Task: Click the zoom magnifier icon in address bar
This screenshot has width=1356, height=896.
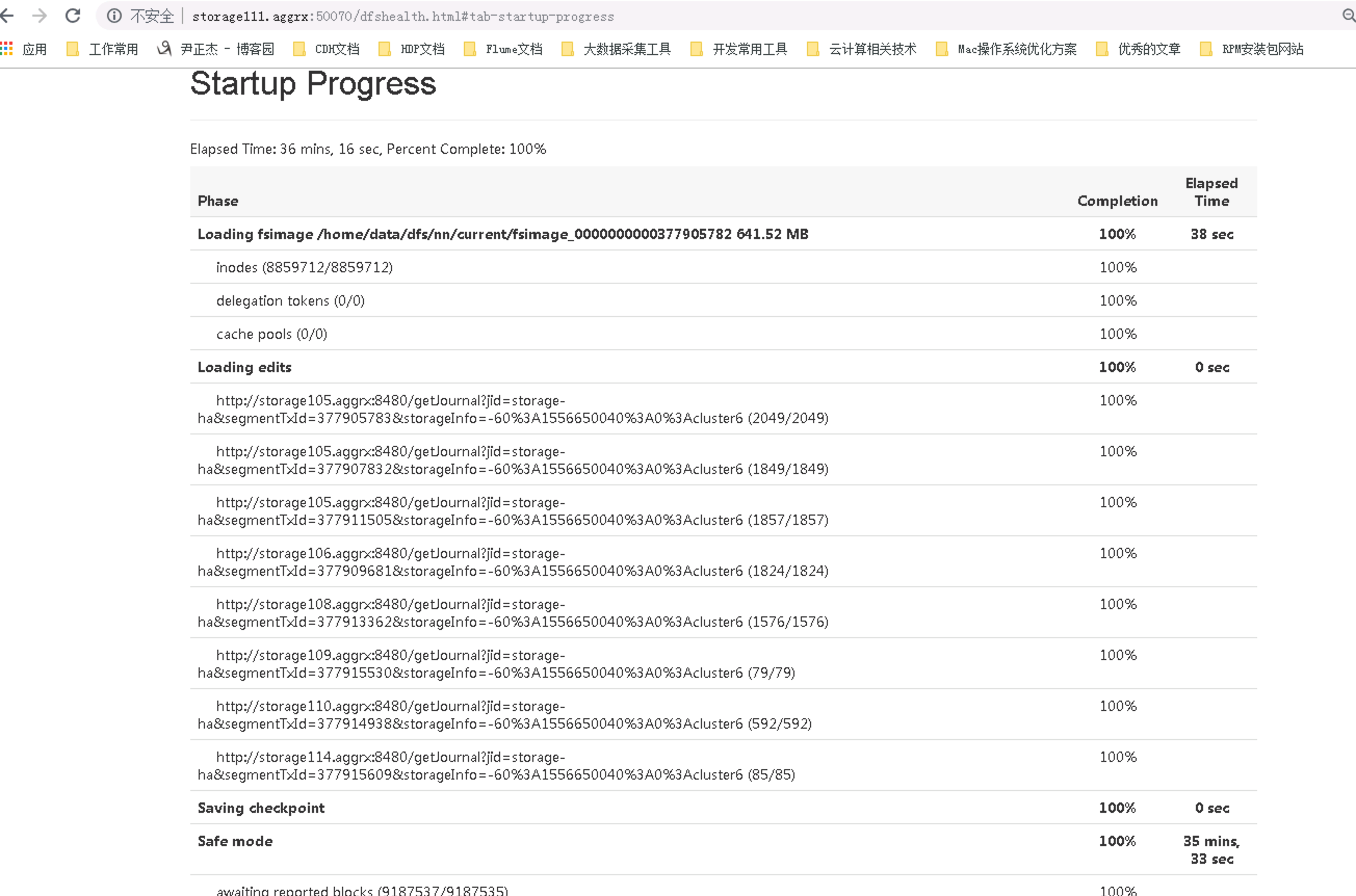Action: click(1349, 16)
